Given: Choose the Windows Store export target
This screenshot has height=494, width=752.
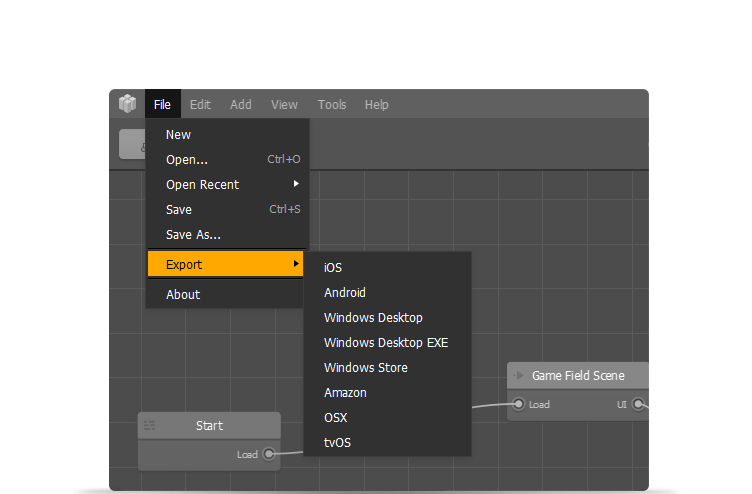Looking at the screenshot, I should click(x=388, y=367).
